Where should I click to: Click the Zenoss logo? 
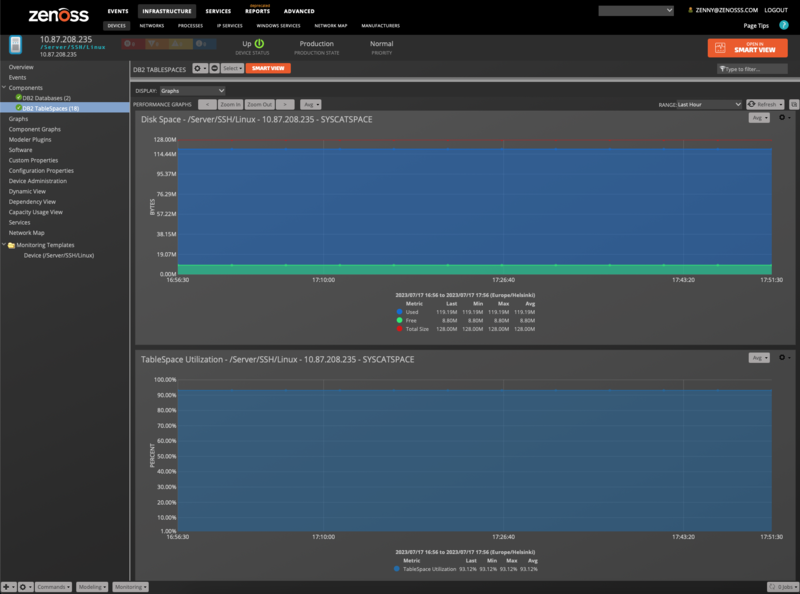tap(58, 15)
